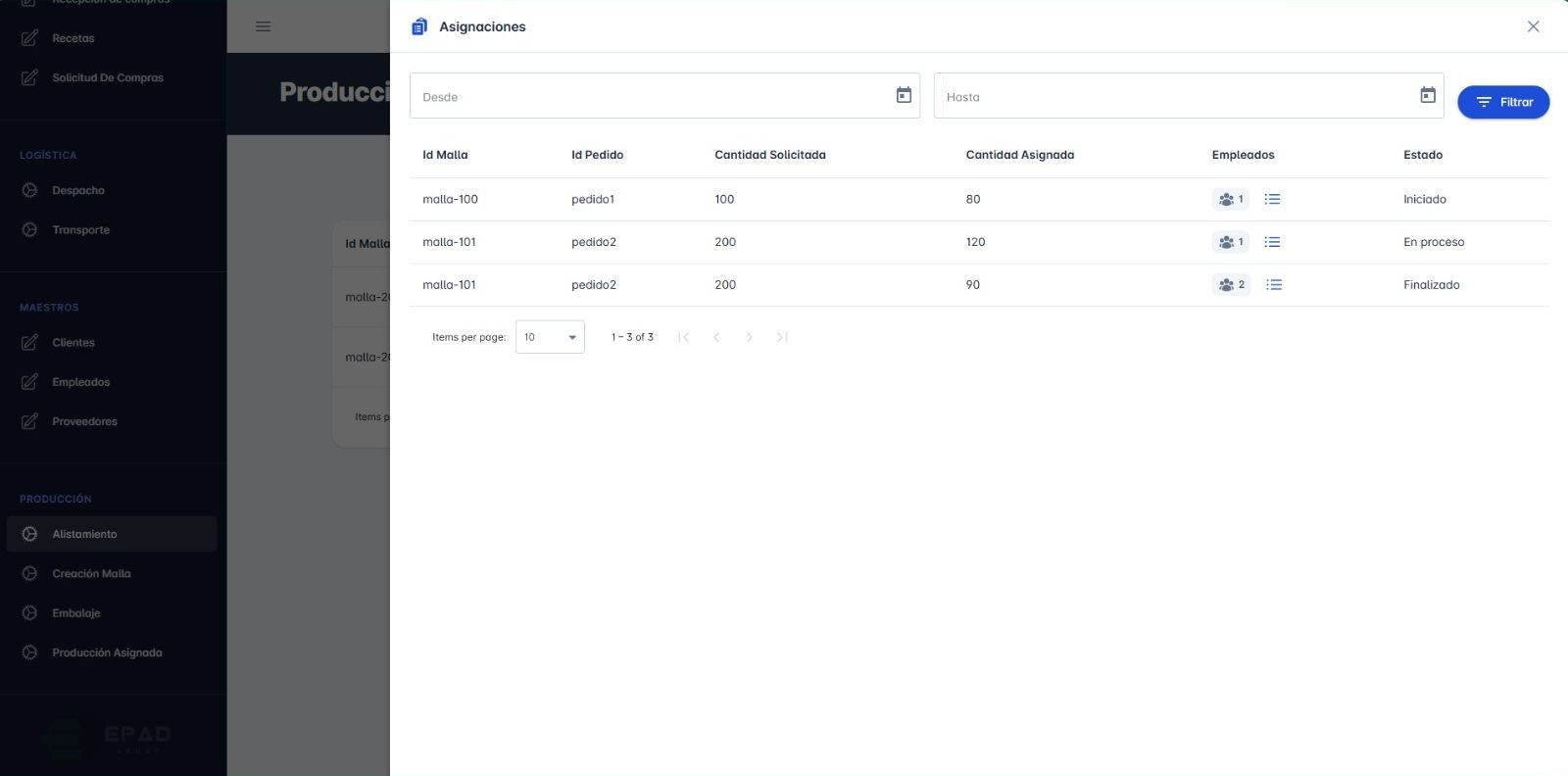Open Empleados in Maestros section
1568x776 pixels.
pos(80,382)
